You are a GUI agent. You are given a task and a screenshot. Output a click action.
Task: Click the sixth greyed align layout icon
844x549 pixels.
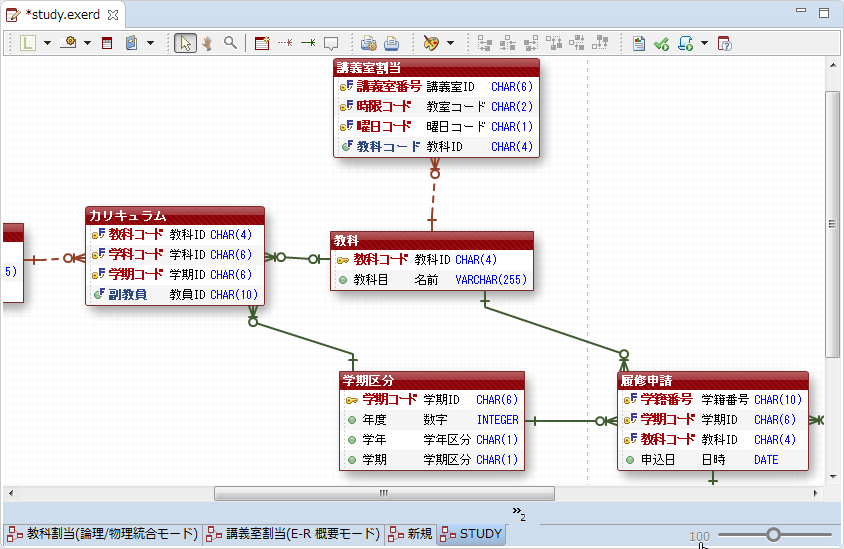600,43
